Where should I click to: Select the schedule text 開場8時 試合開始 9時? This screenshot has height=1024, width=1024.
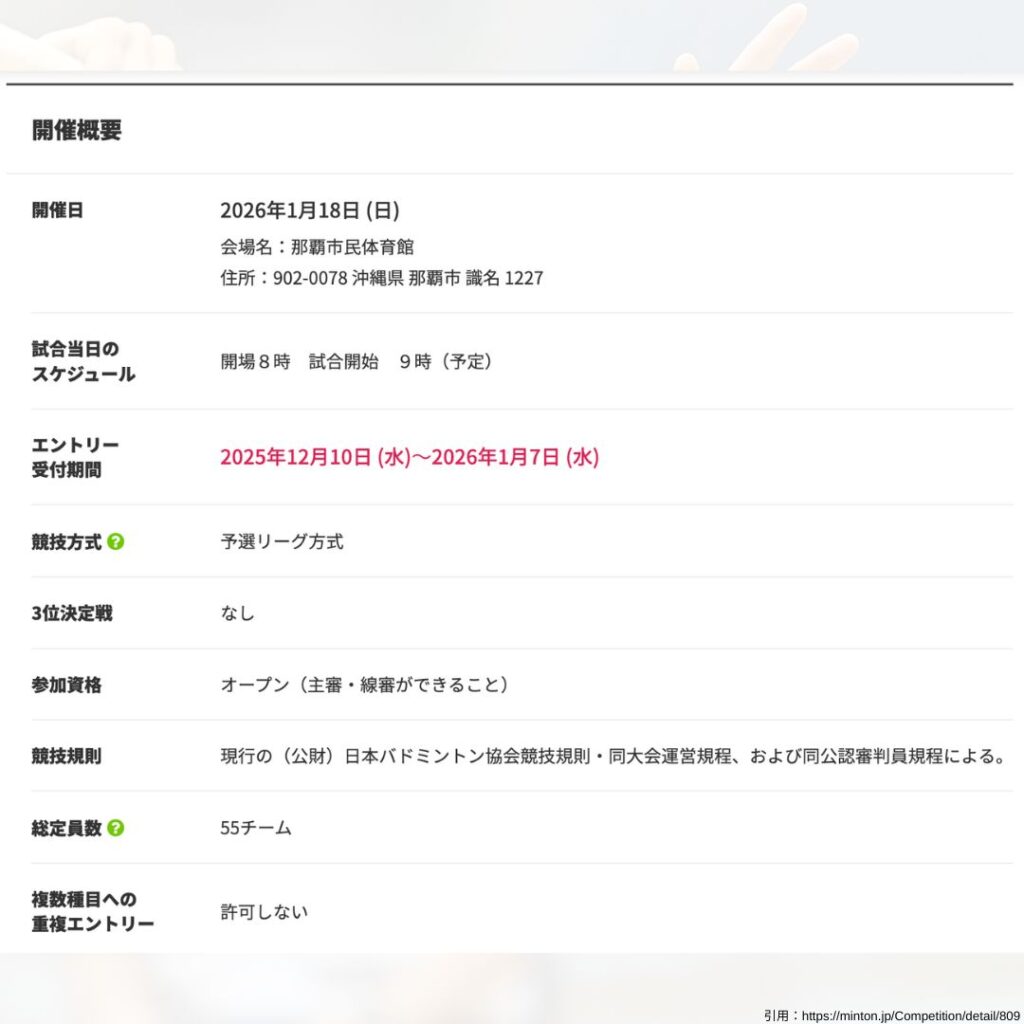click(x=356, y=361)
